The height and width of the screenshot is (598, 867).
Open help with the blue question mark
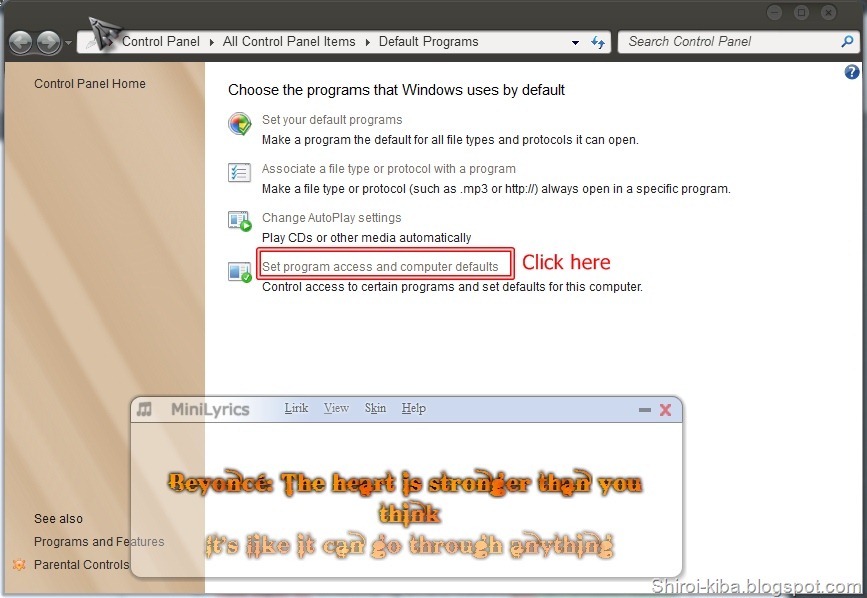[x=852, y=72]
